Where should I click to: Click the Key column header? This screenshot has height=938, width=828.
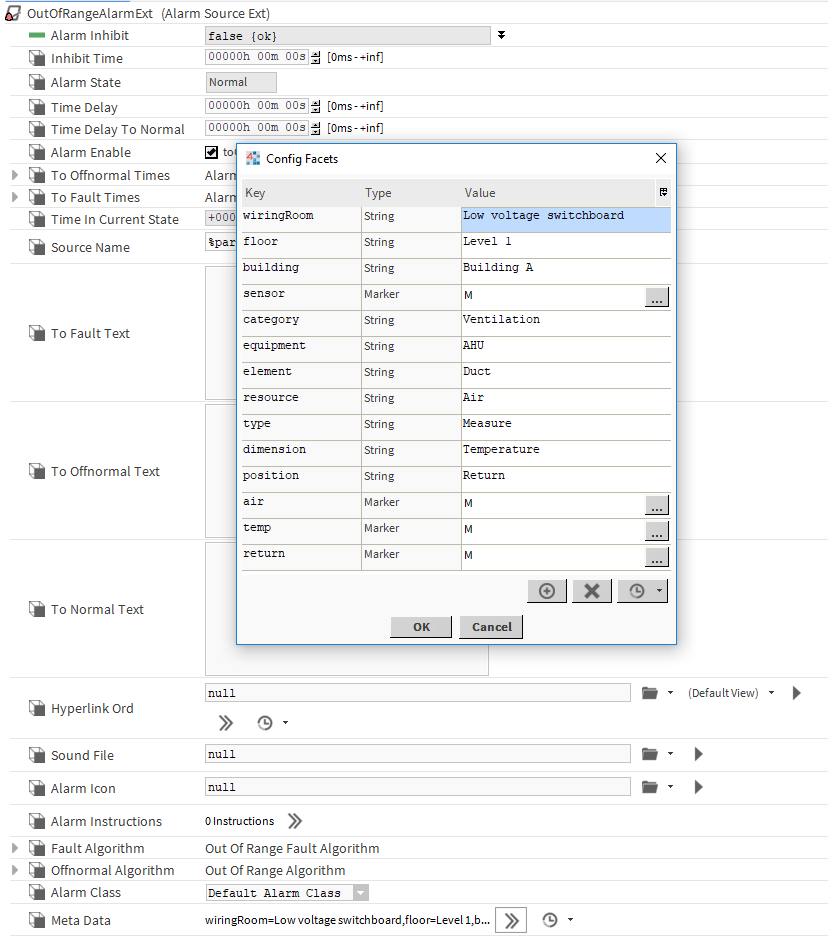(300, 193)
